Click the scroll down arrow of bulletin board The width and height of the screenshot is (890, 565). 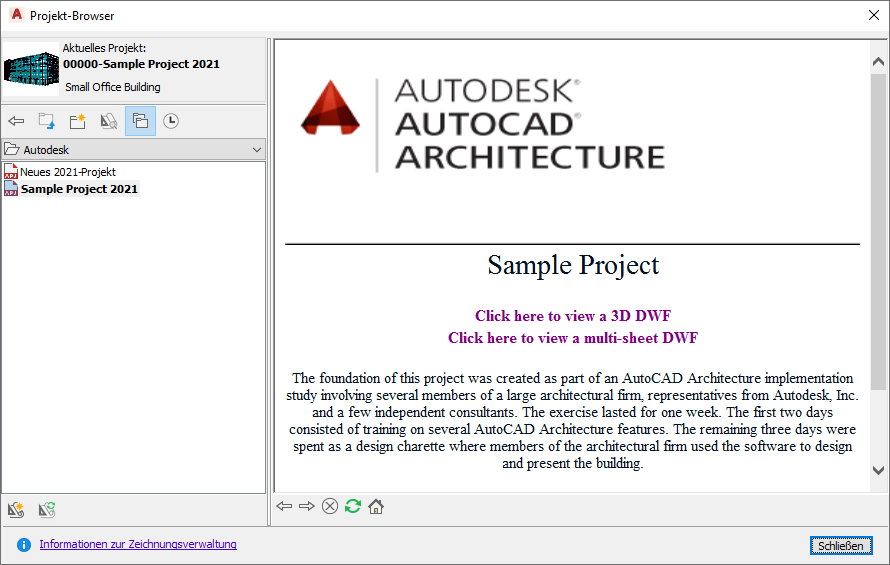click(x=878, y=470)
